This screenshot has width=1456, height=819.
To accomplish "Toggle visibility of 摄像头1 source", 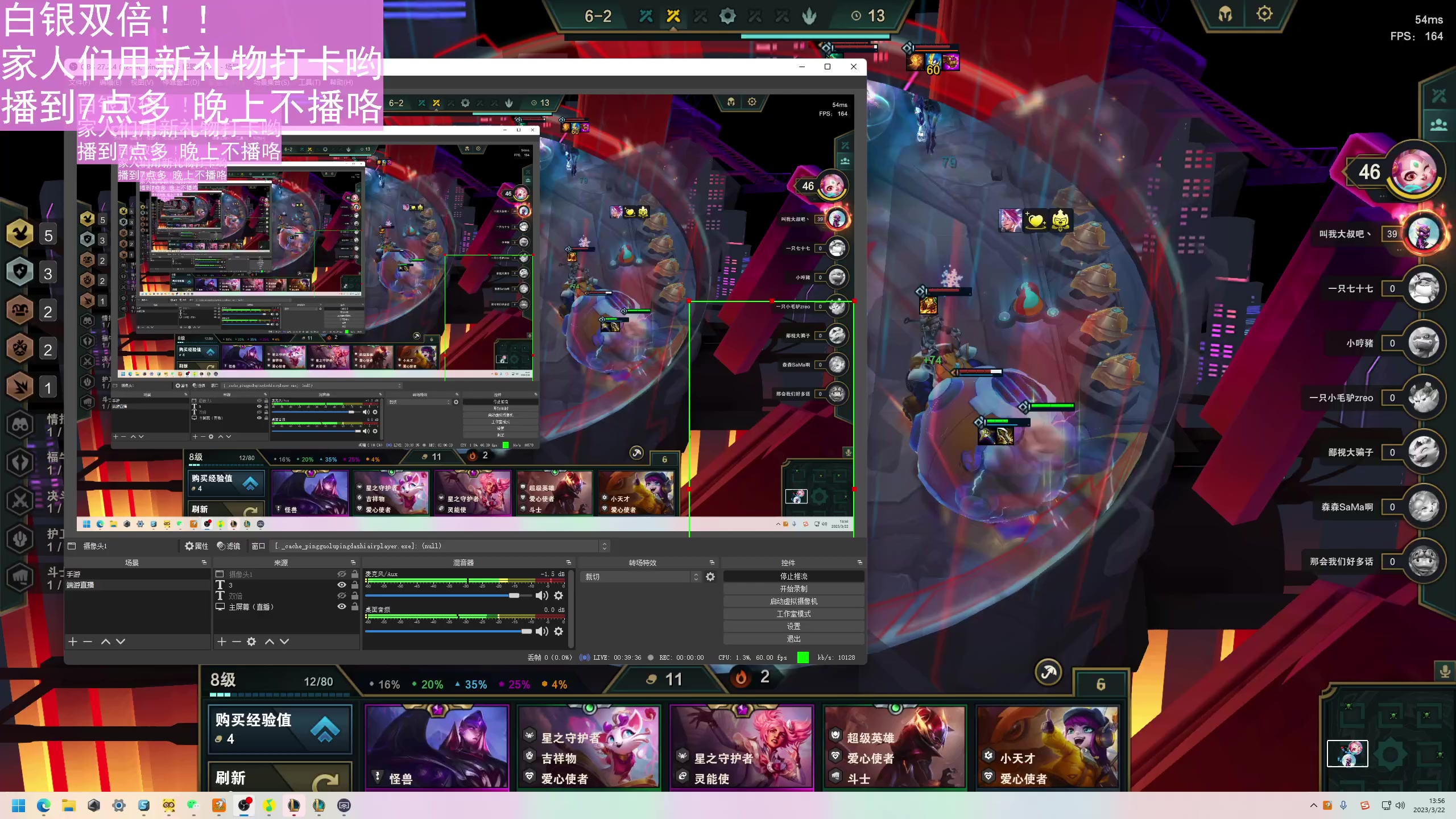I will 341,574.
